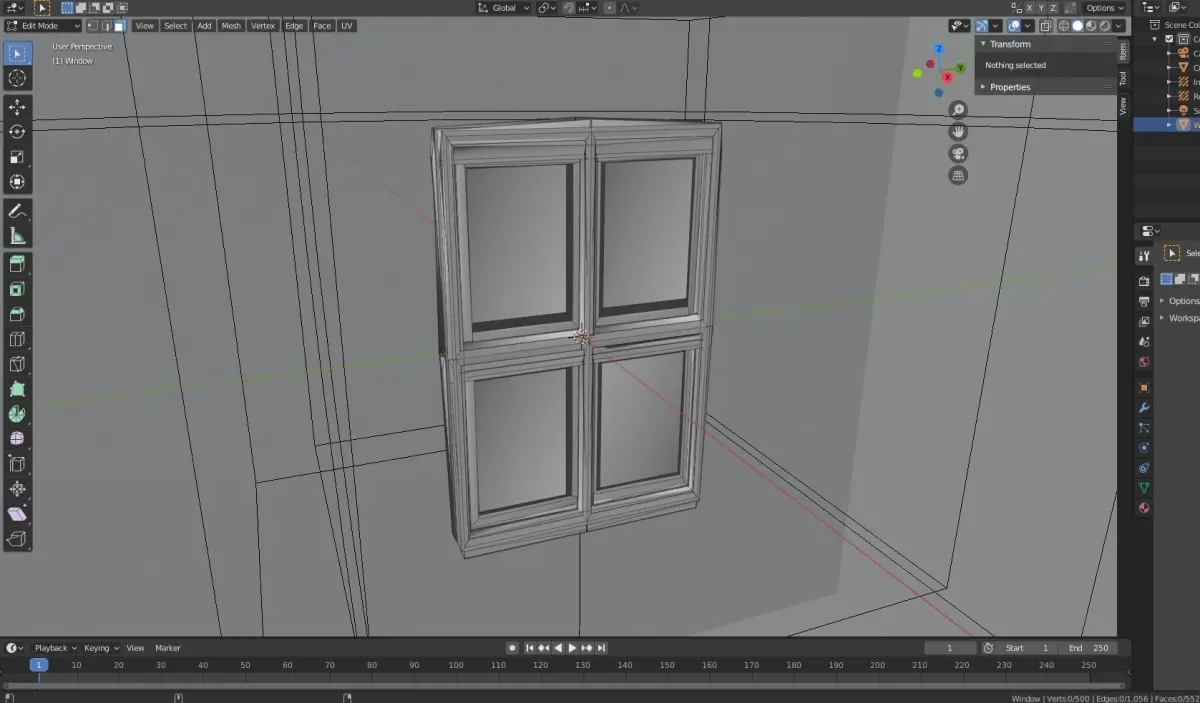Enable vertex select mode
This screenshot has height=703, width=1200.
(93, 26)
